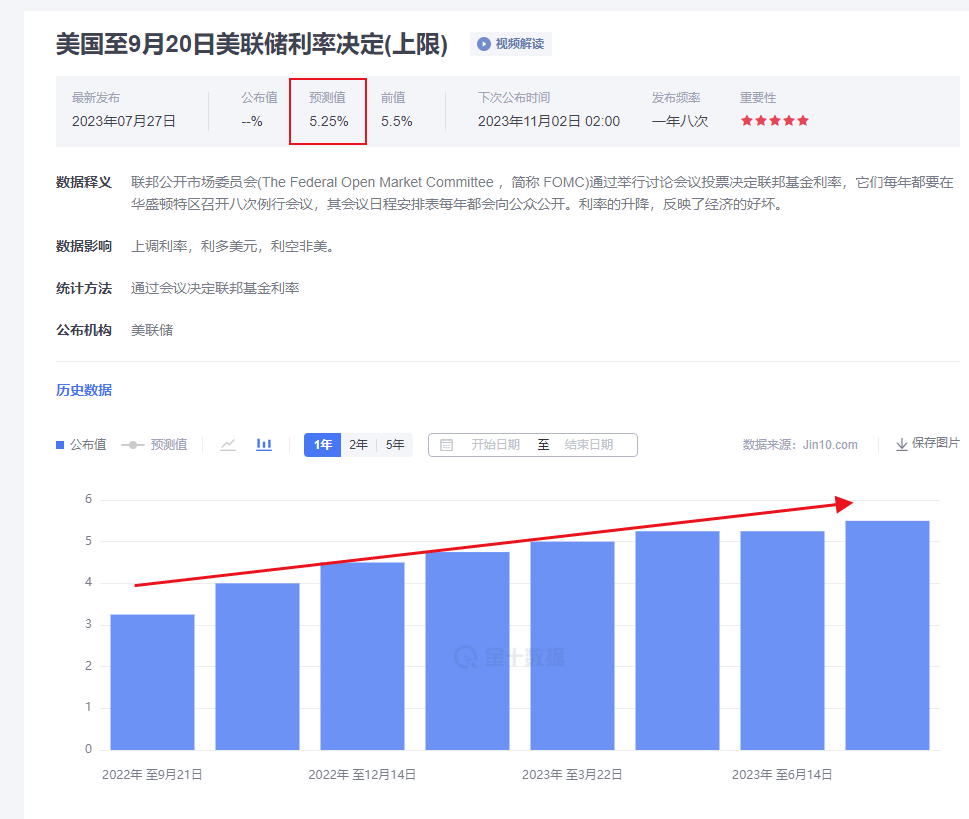Click the calendar icon beside 开始日期
969x819 pixels.
tap(446, 444)
